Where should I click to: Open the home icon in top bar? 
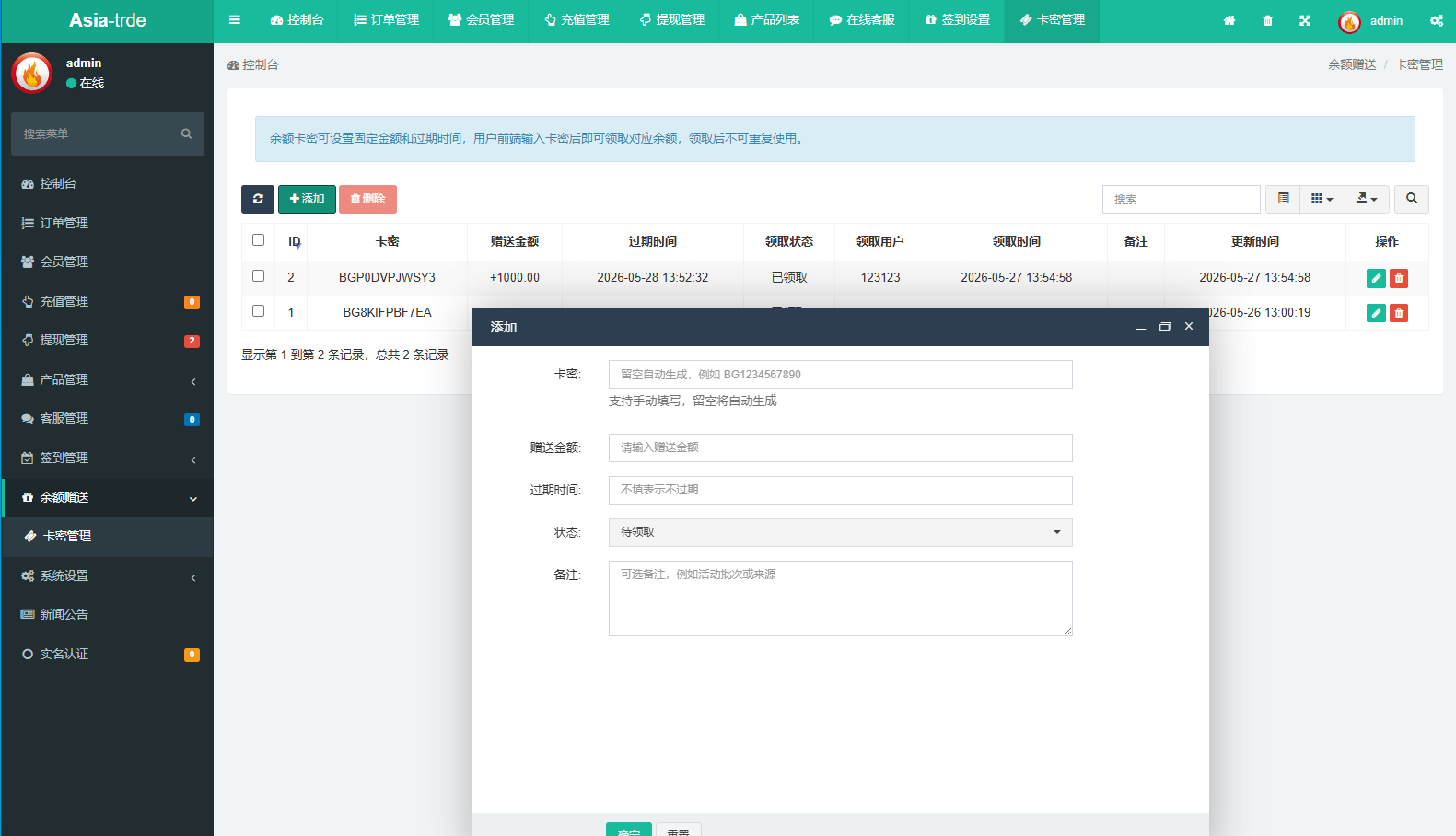point(1229,20)
